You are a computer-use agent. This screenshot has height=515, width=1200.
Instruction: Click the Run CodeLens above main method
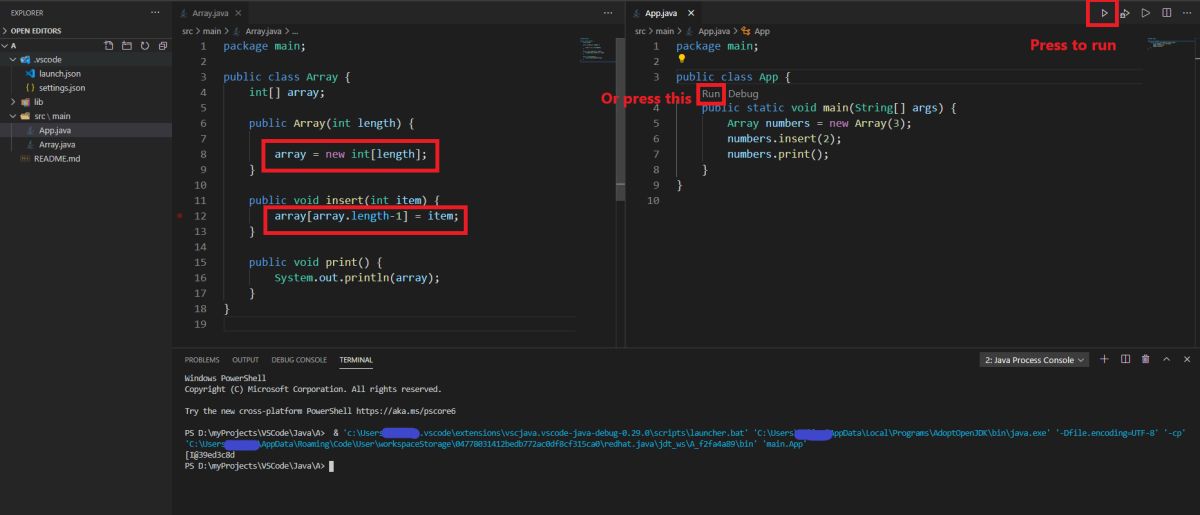(710, 94)
